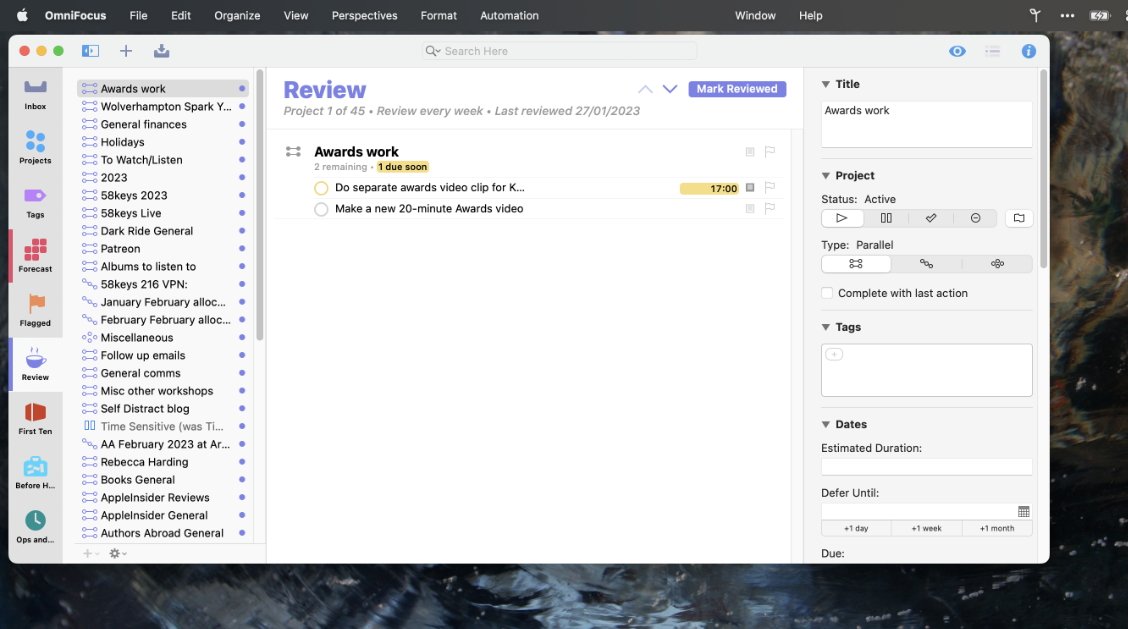Click the Mark Reviewed button

point(737,89)
